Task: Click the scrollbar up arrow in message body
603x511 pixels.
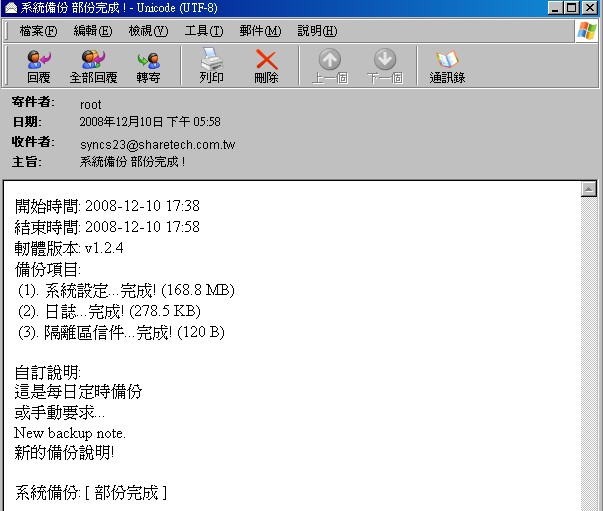Action: coord(589,189)
